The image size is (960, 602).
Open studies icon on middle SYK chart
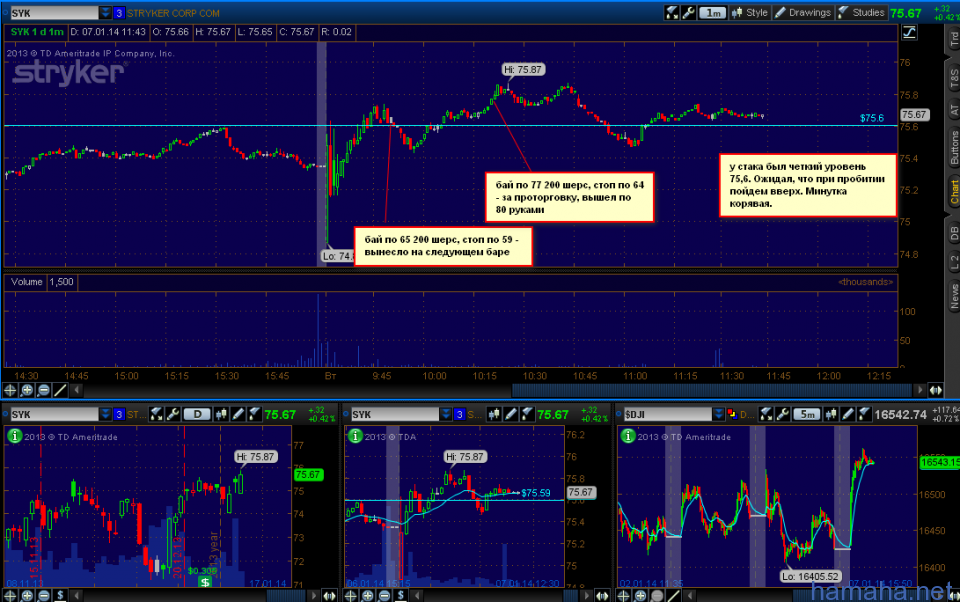click(x=527, y=415)
